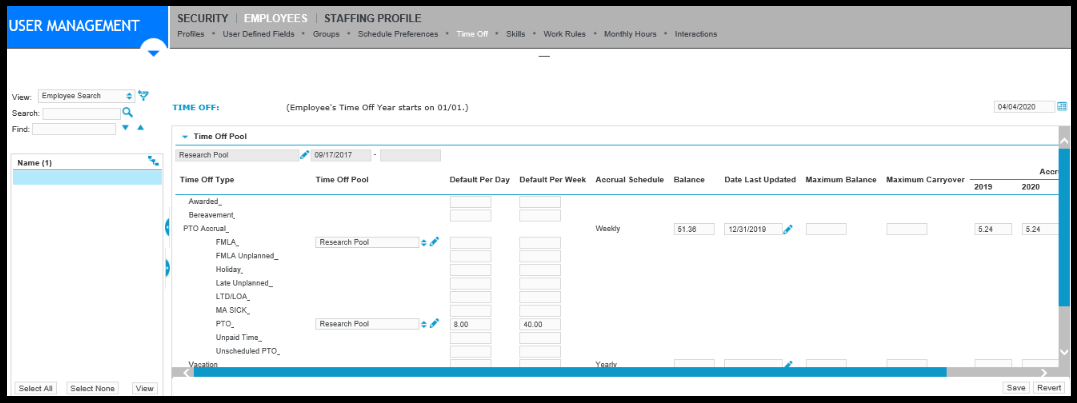This screenshot has height=403, width=1077.
Task: Select the Time Off tab
Action: click(x=472, y=34)
